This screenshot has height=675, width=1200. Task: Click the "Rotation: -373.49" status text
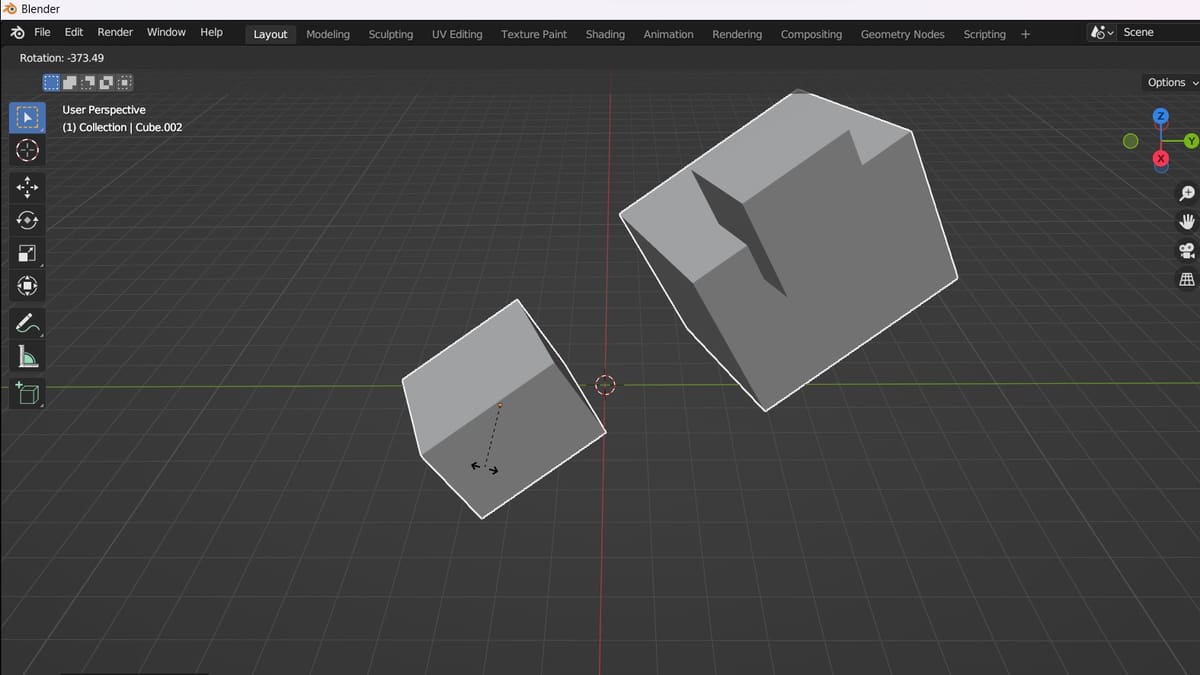click(62, 58)
